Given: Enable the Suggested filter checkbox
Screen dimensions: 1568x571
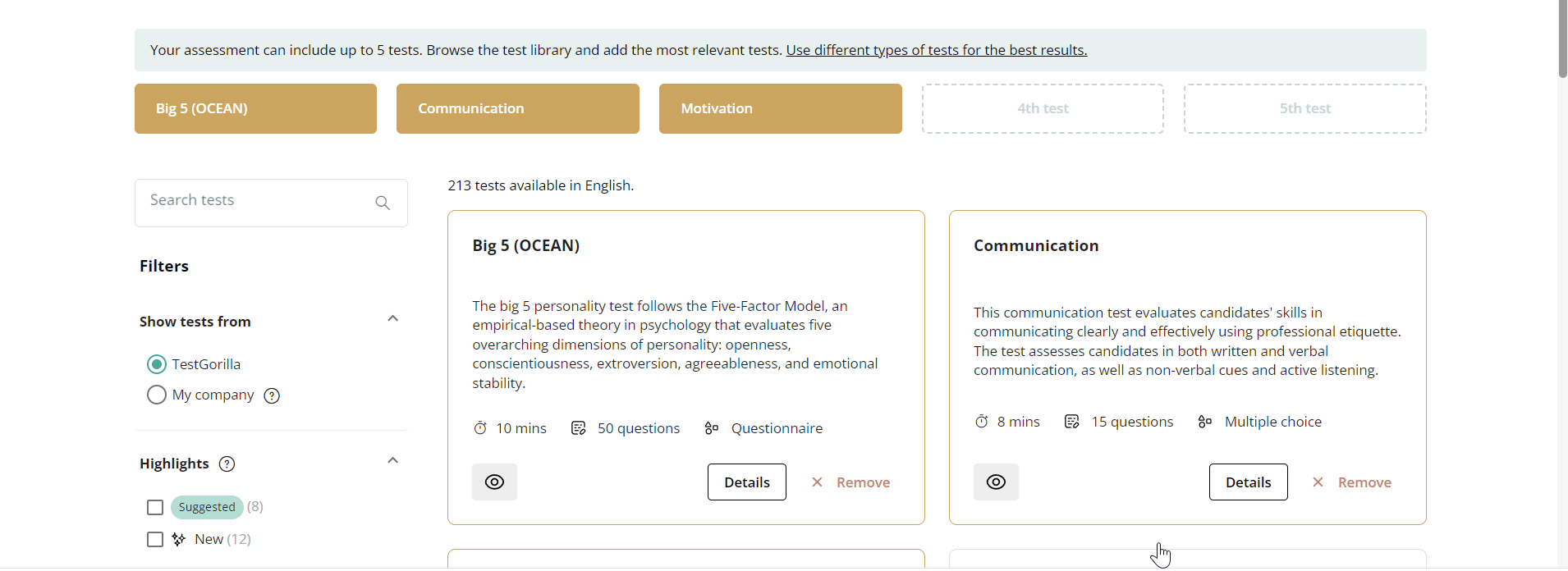Looking at the screenshot, I should pyautogui.click(x=155, y=508).
